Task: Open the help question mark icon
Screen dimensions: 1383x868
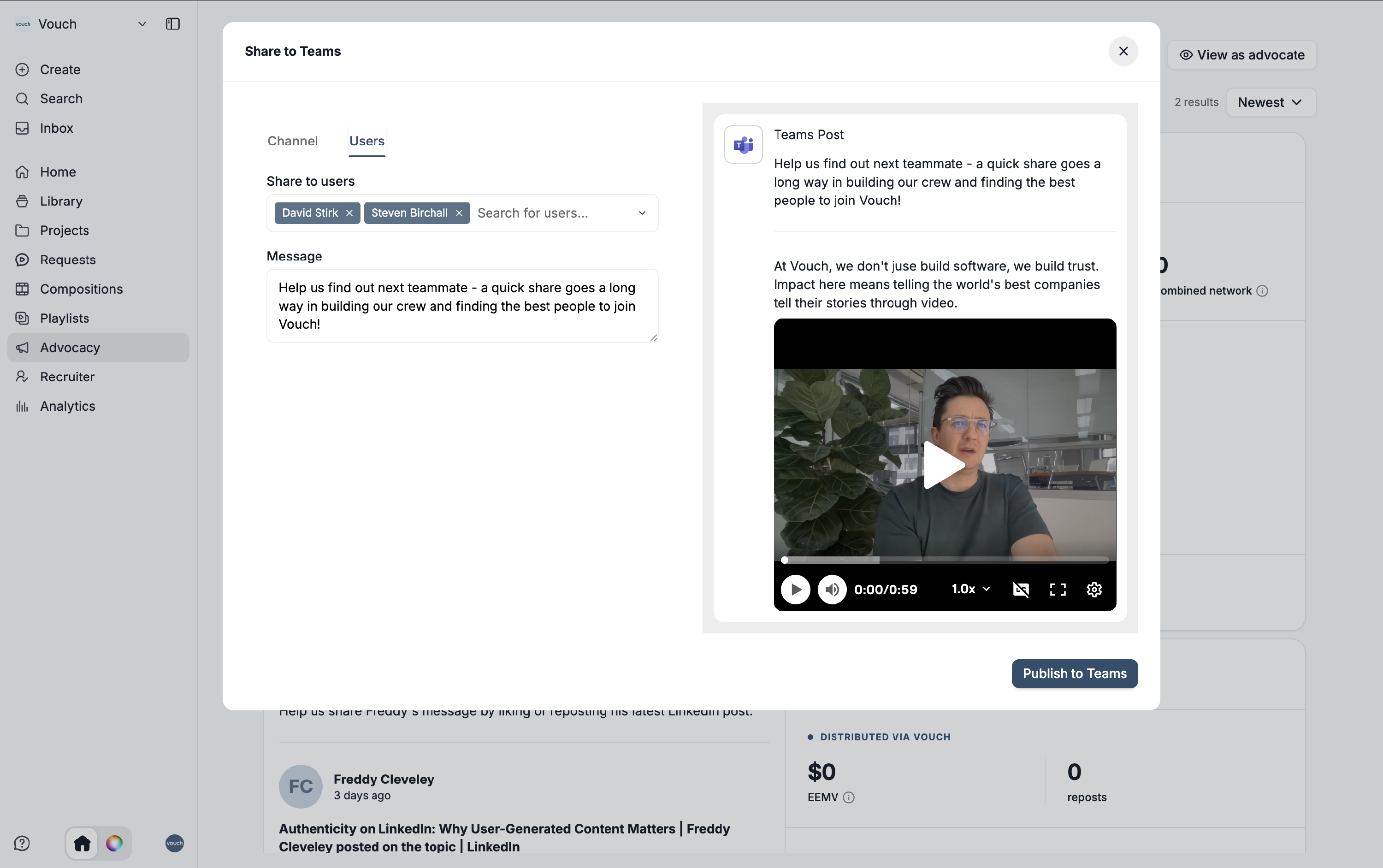Action: (22, 843)
